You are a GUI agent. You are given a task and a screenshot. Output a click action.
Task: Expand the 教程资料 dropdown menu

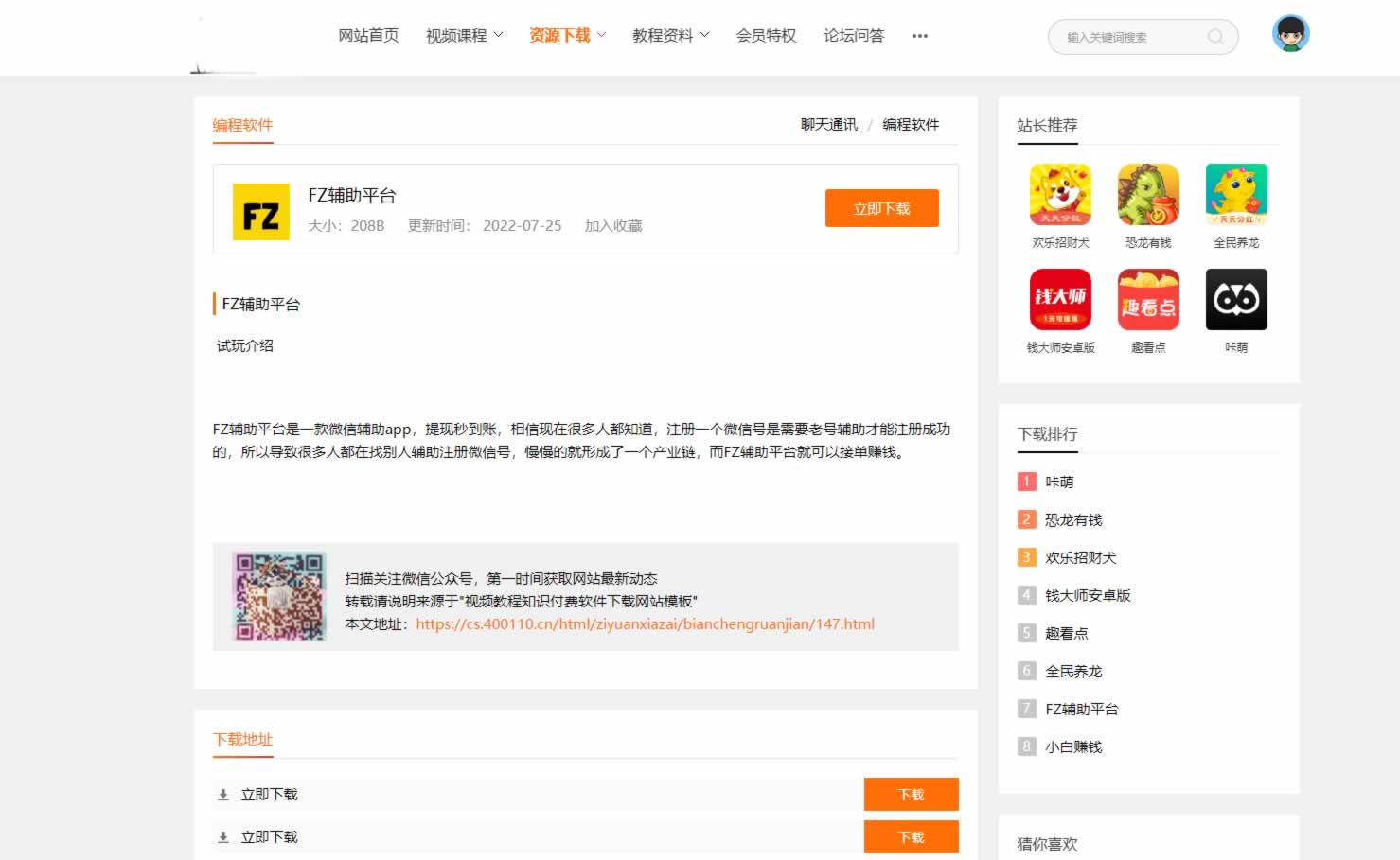670,36
